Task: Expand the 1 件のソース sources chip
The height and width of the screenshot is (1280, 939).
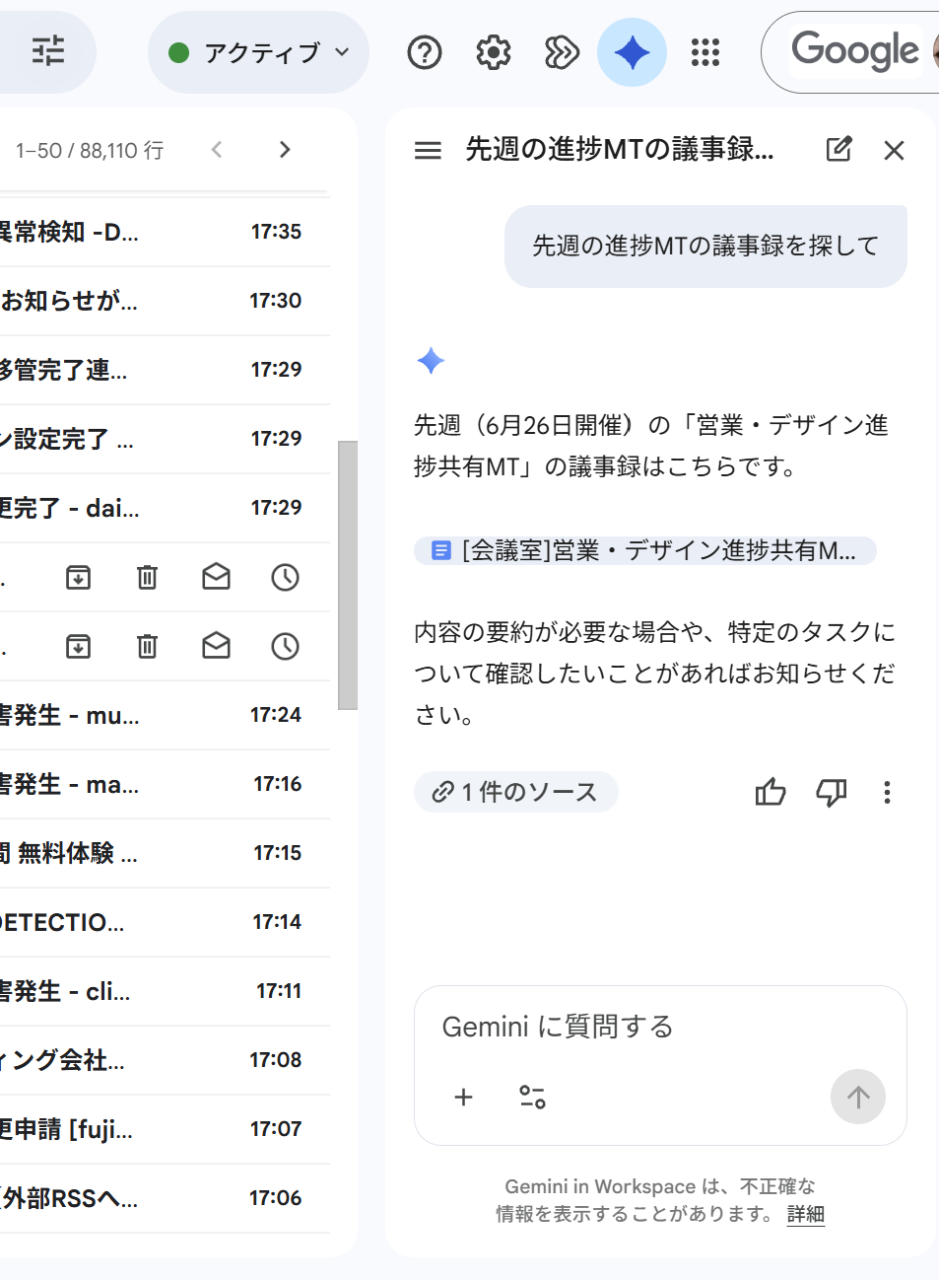Action: [x=516, y=792]
